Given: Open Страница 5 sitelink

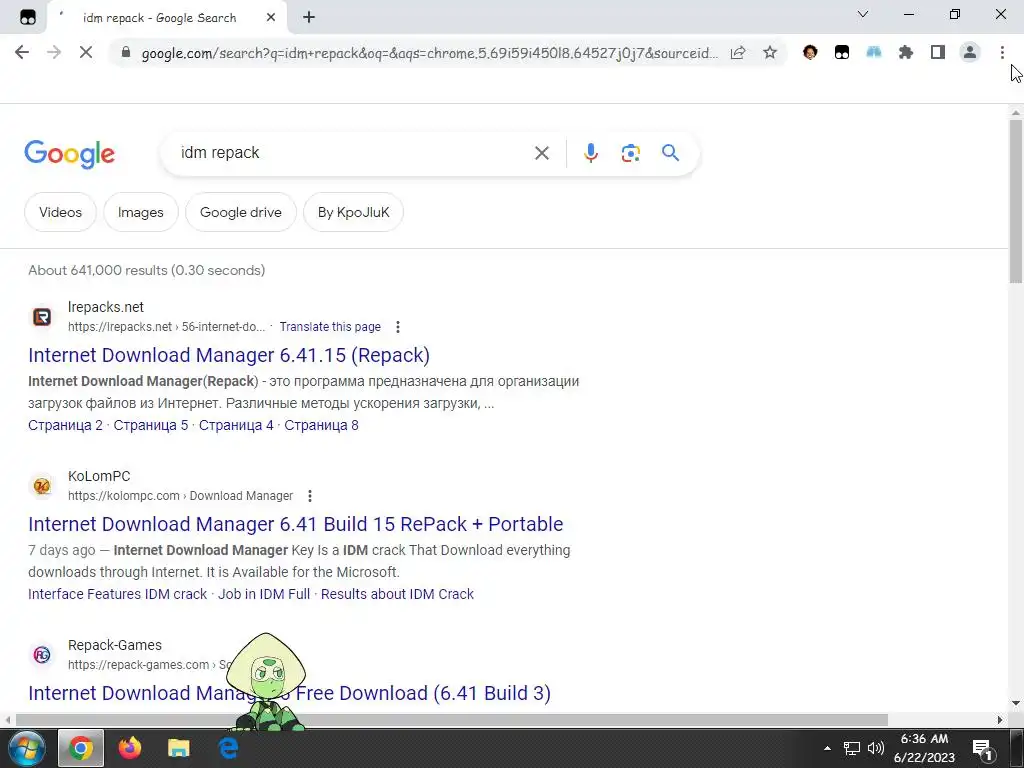Looking at the screenshot, I should (x=151, y=425).
